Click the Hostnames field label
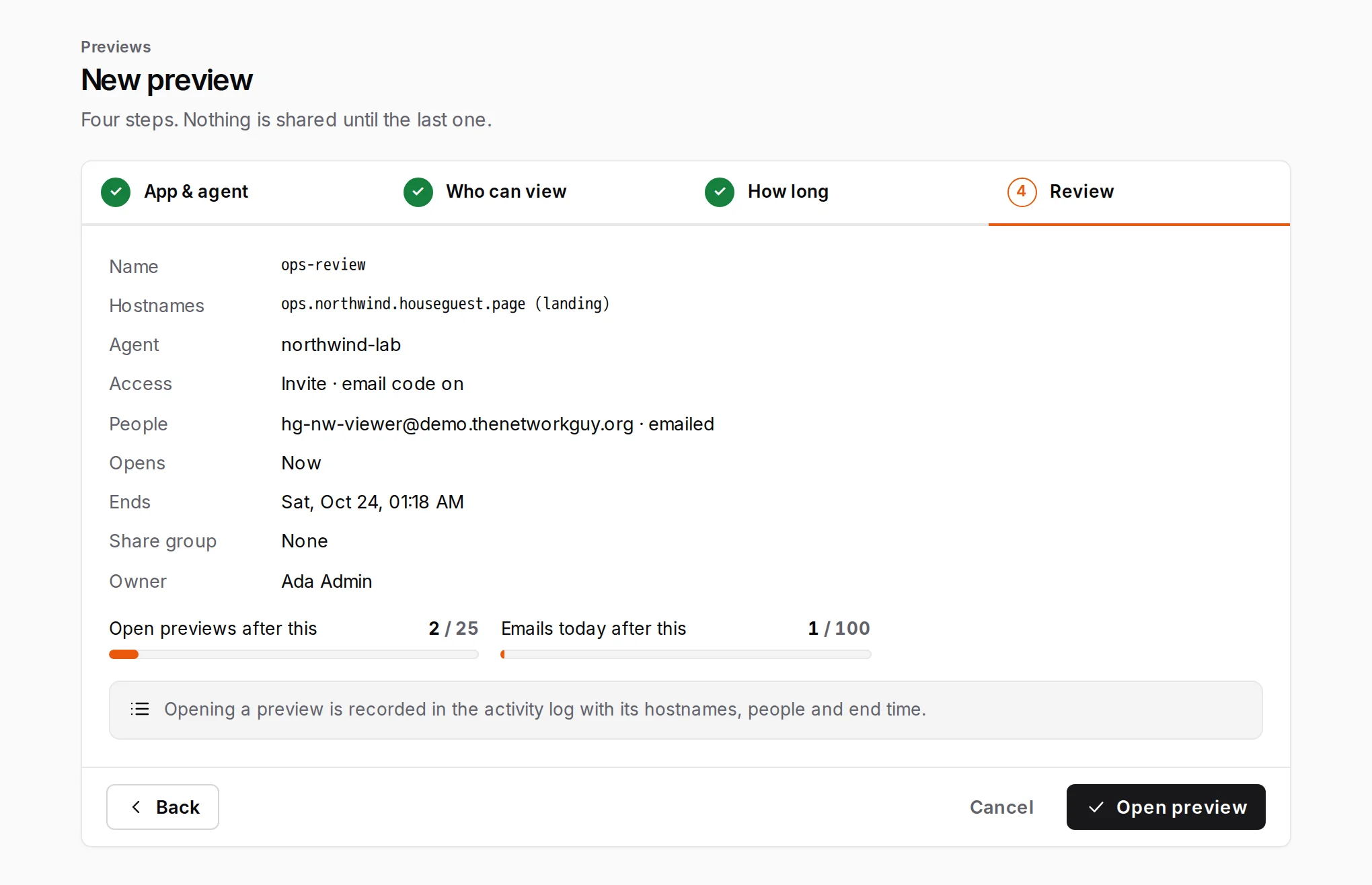The width and height of the screenshot is (1372, 885). (x=157, y=306)
